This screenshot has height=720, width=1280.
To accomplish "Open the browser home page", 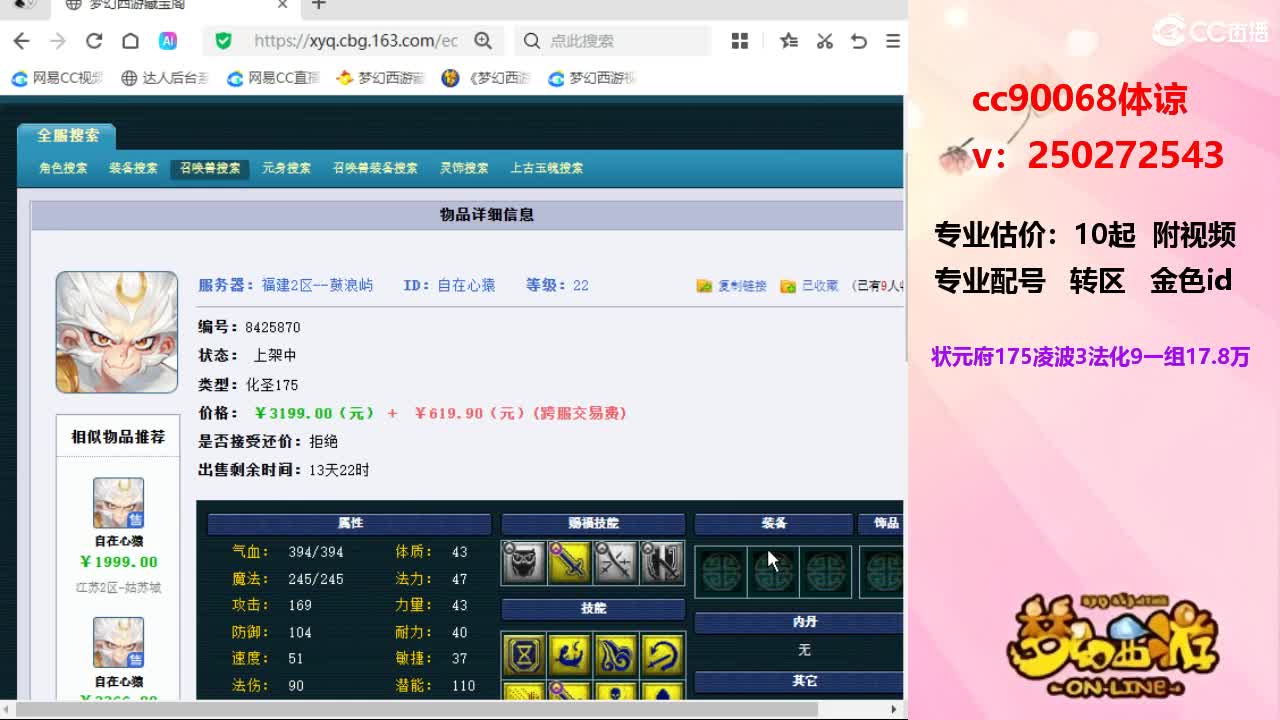I will (130, 41).
